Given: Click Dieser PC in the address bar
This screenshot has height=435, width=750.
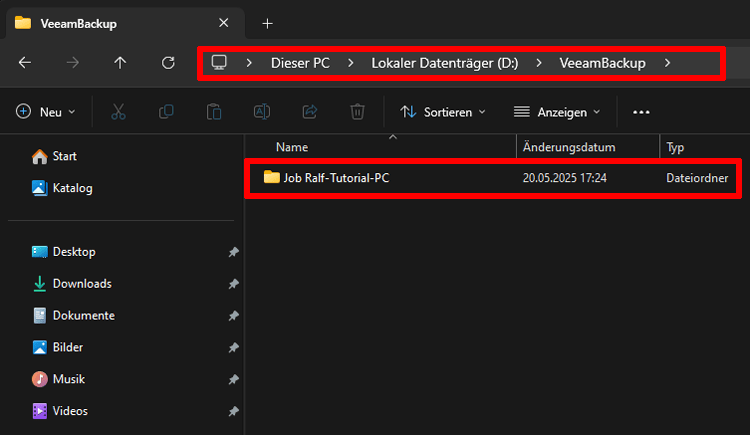Looking at the screenshot, I should click(300, 63).
